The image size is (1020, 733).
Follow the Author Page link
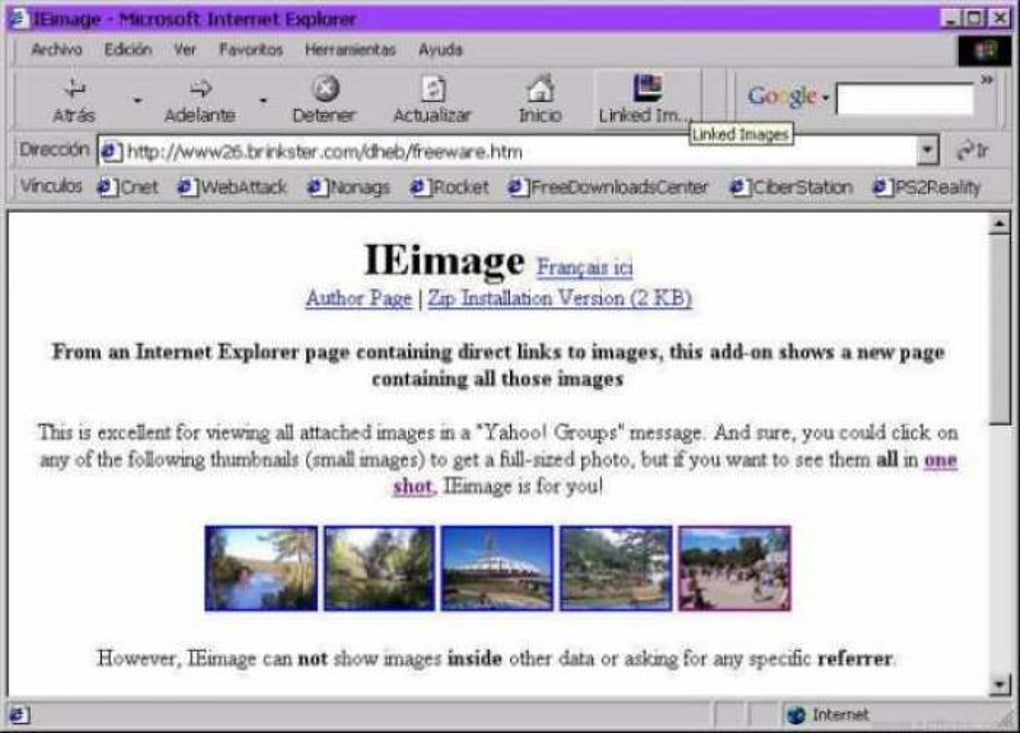pos(358,299)
